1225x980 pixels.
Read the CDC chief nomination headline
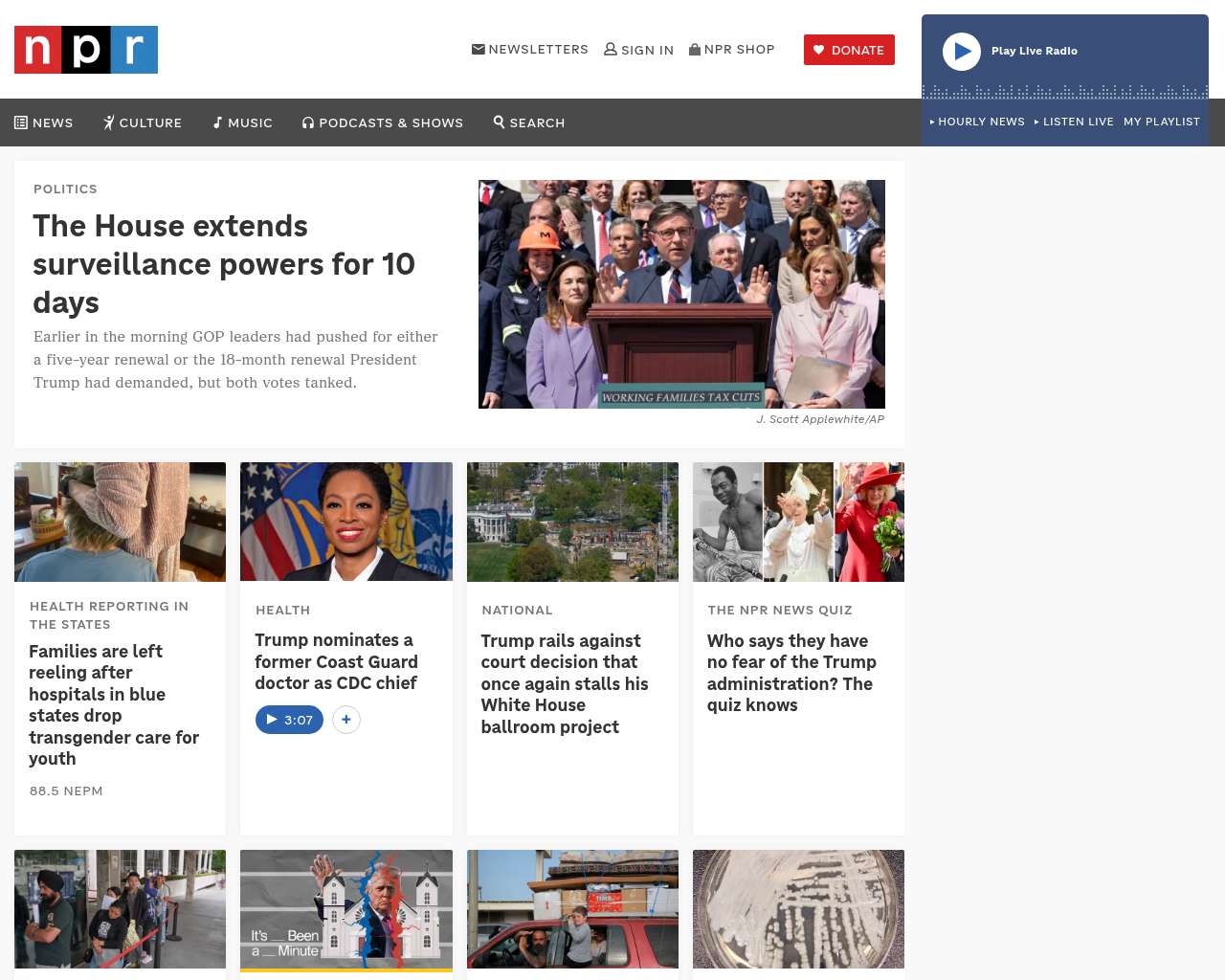point(337,661)
